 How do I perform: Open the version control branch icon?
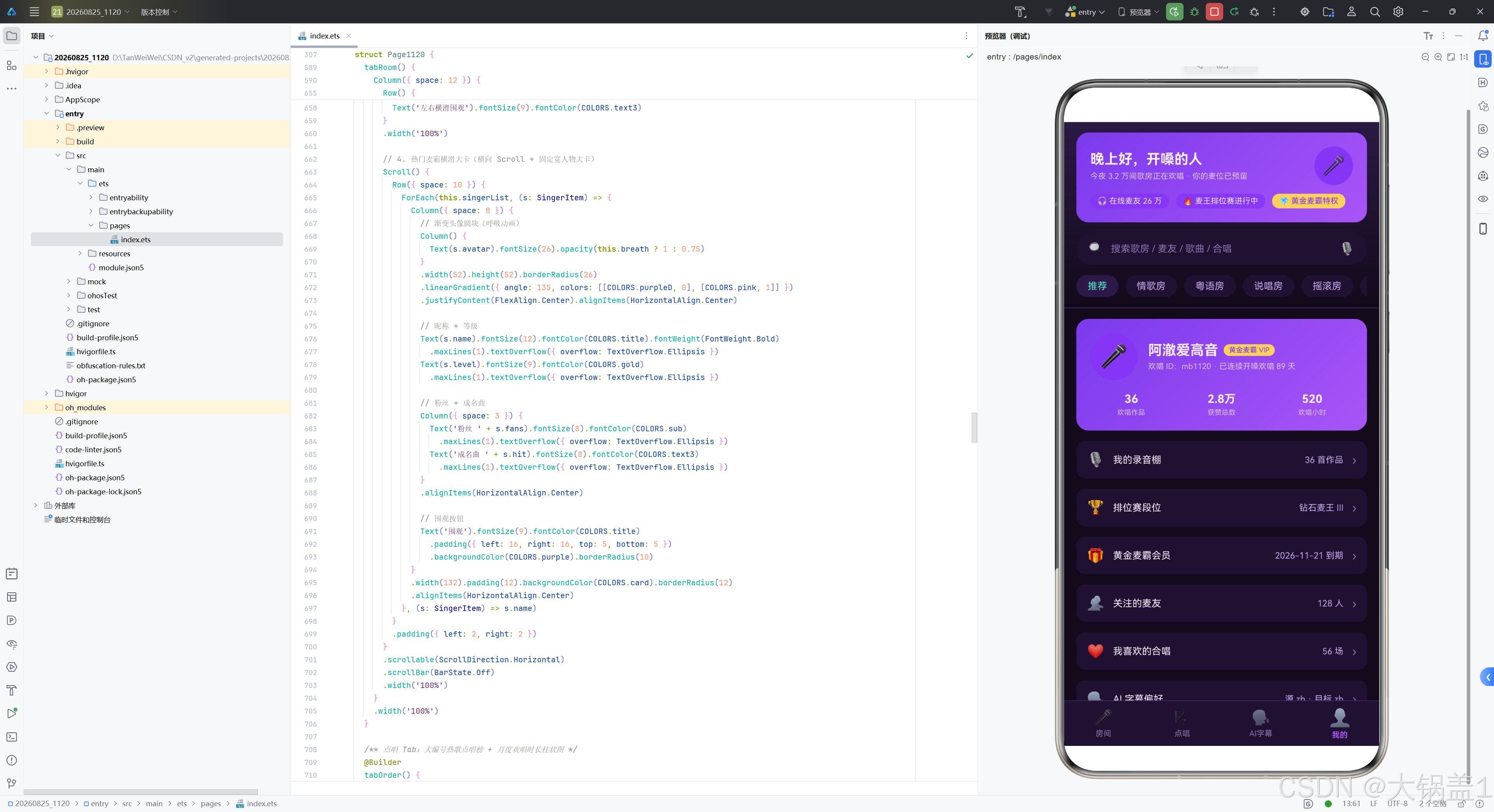(x=12, y=783)
